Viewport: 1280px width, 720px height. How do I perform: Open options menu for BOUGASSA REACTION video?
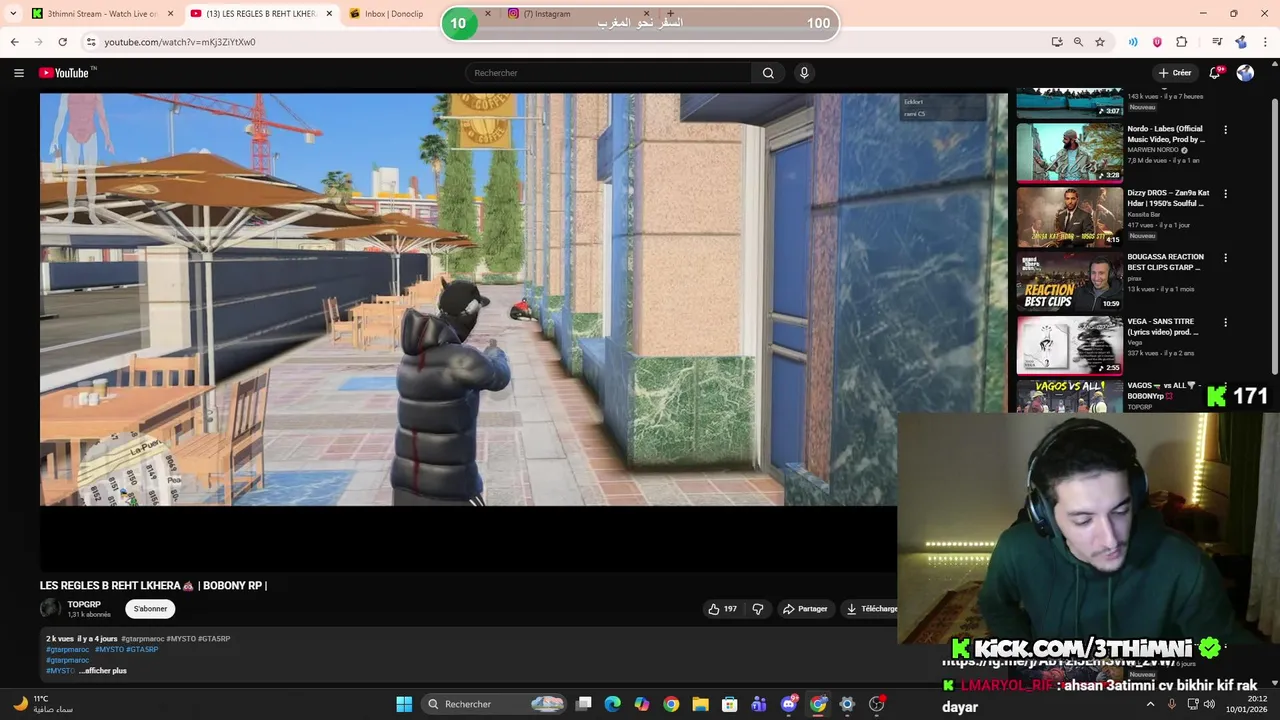1225,258
